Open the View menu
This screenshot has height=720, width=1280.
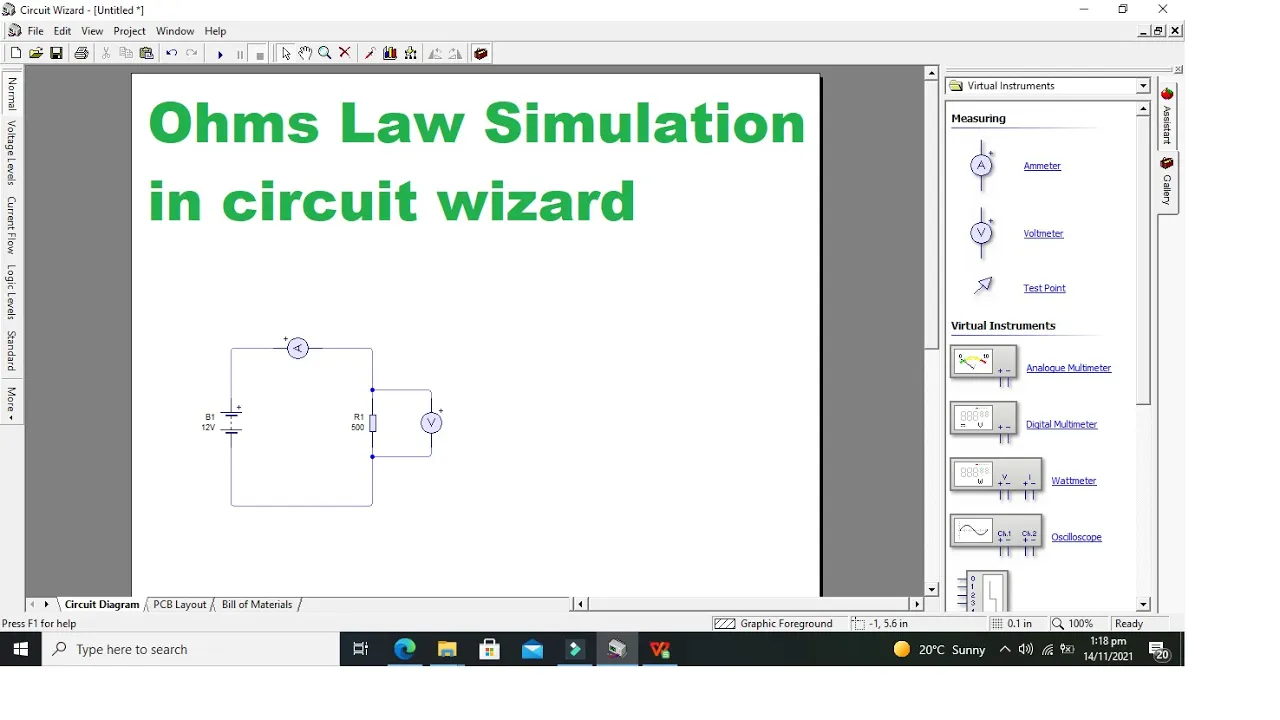click(92, 31)
